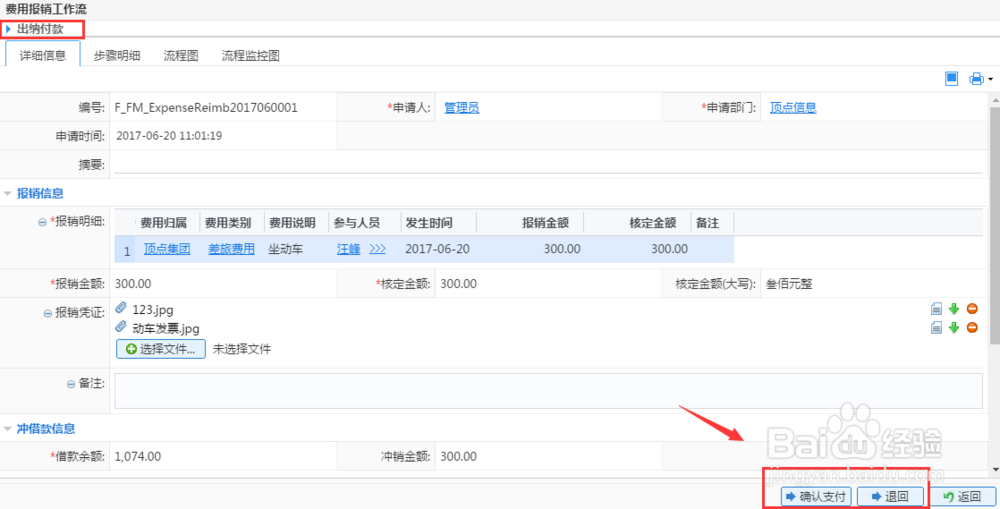Viewport: 1000px width, 509px height.
Task: Click the blue maximize form icon
Action: coord(952,78)
